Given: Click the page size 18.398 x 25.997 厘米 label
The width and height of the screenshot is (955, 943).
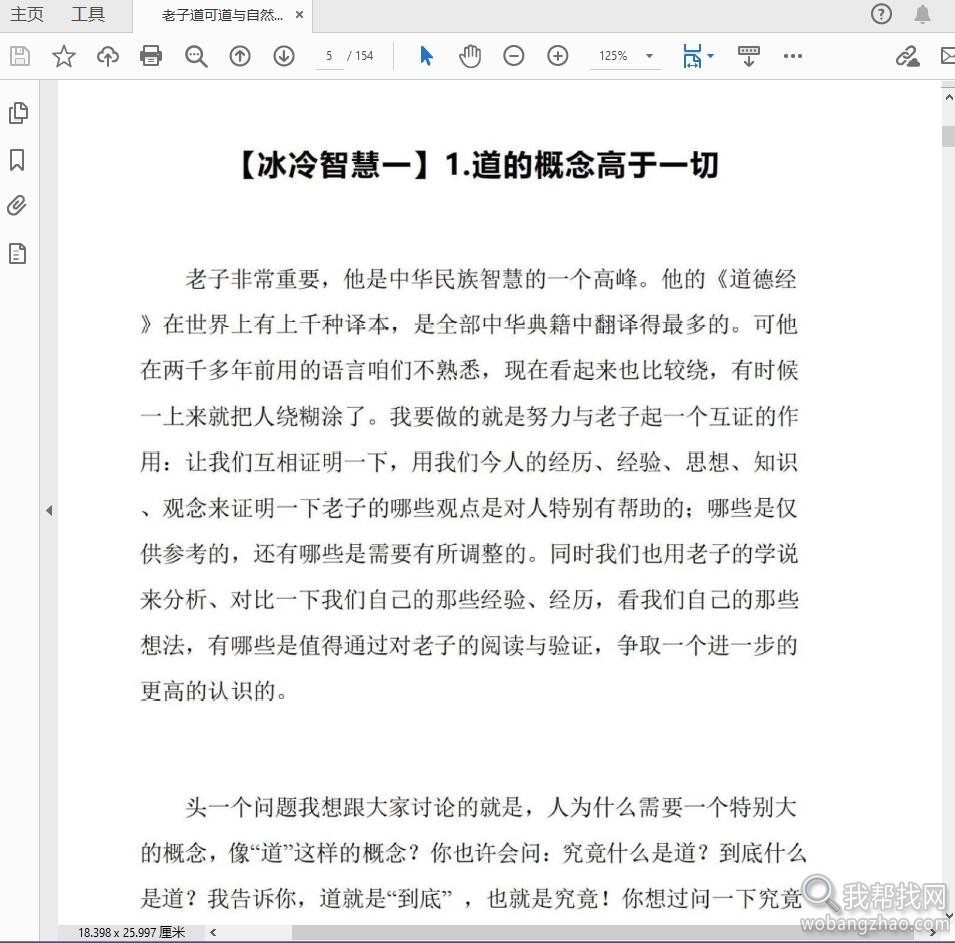Looking at the screenshot, I should pos(132,932).
